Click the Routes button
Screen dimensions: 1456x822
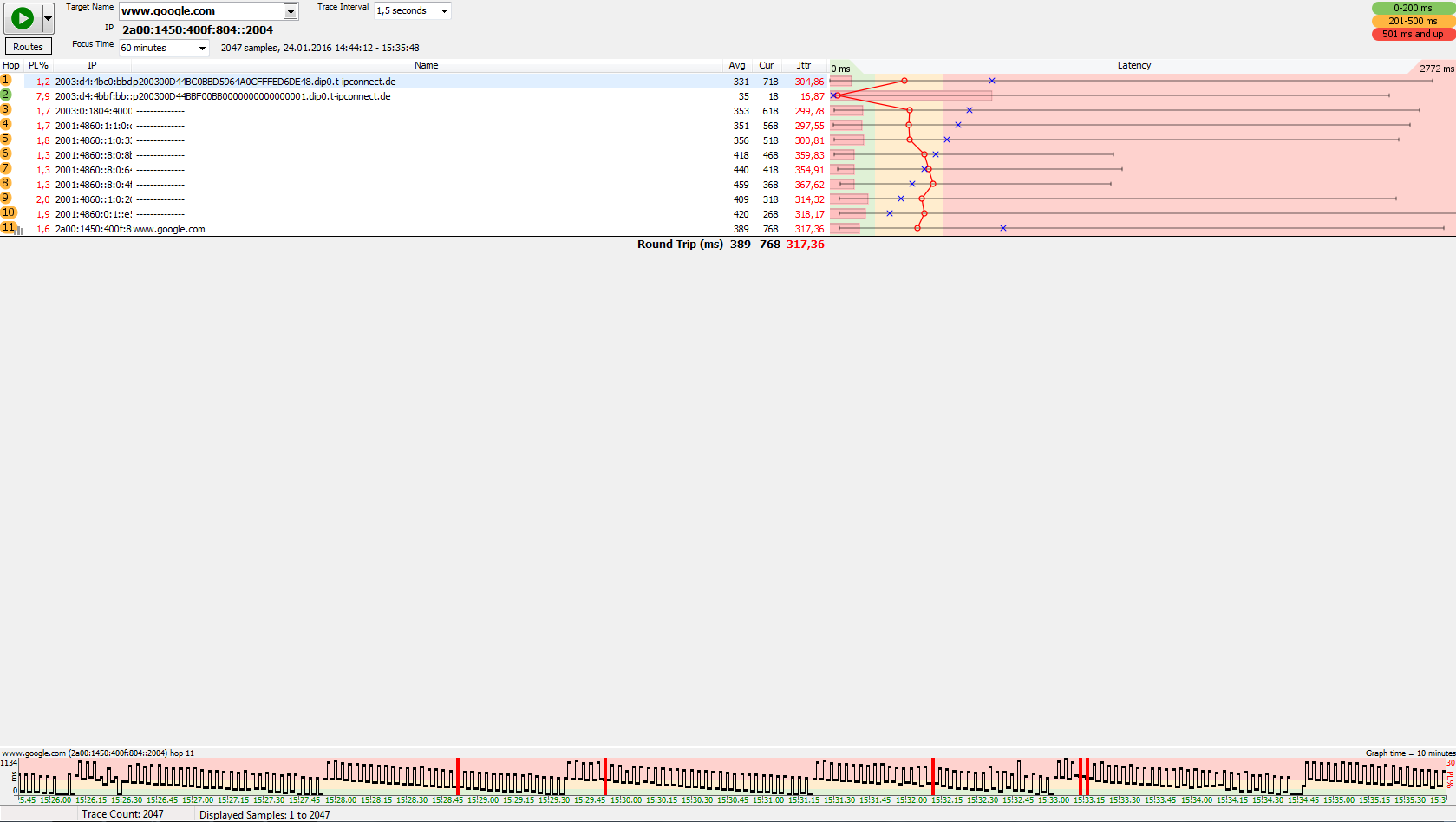point(28,47)
